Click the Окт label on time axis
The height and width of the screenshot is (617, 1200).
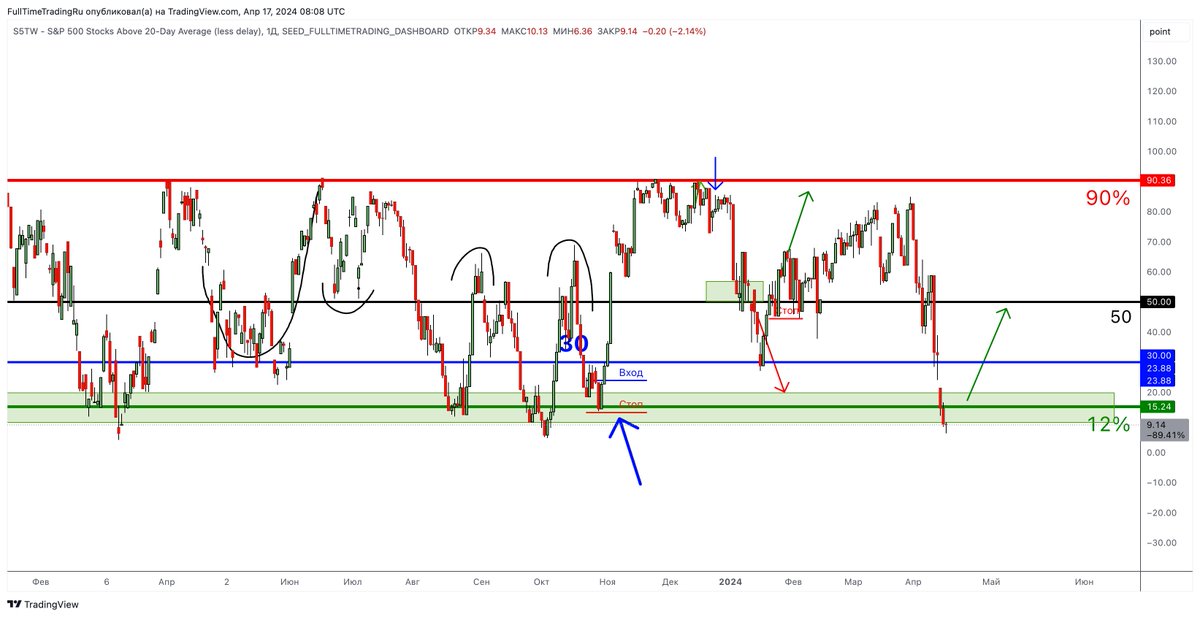coord(542,581)
